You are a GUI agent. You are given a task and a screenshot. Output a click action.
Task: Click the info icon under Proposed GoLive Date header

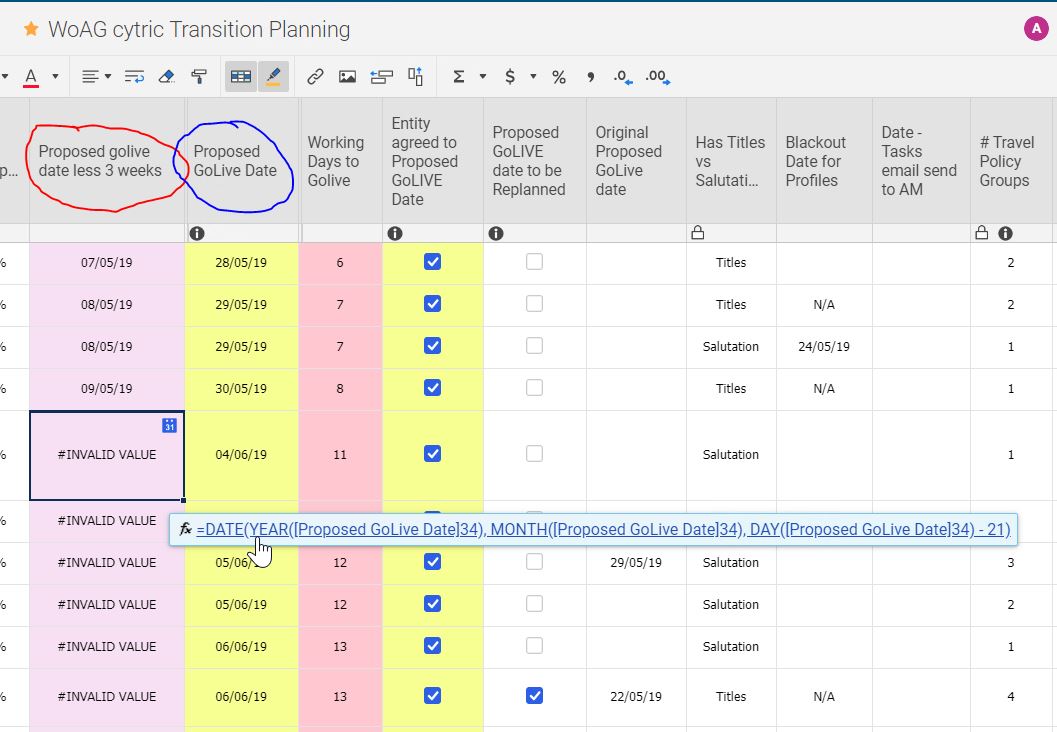197,233
